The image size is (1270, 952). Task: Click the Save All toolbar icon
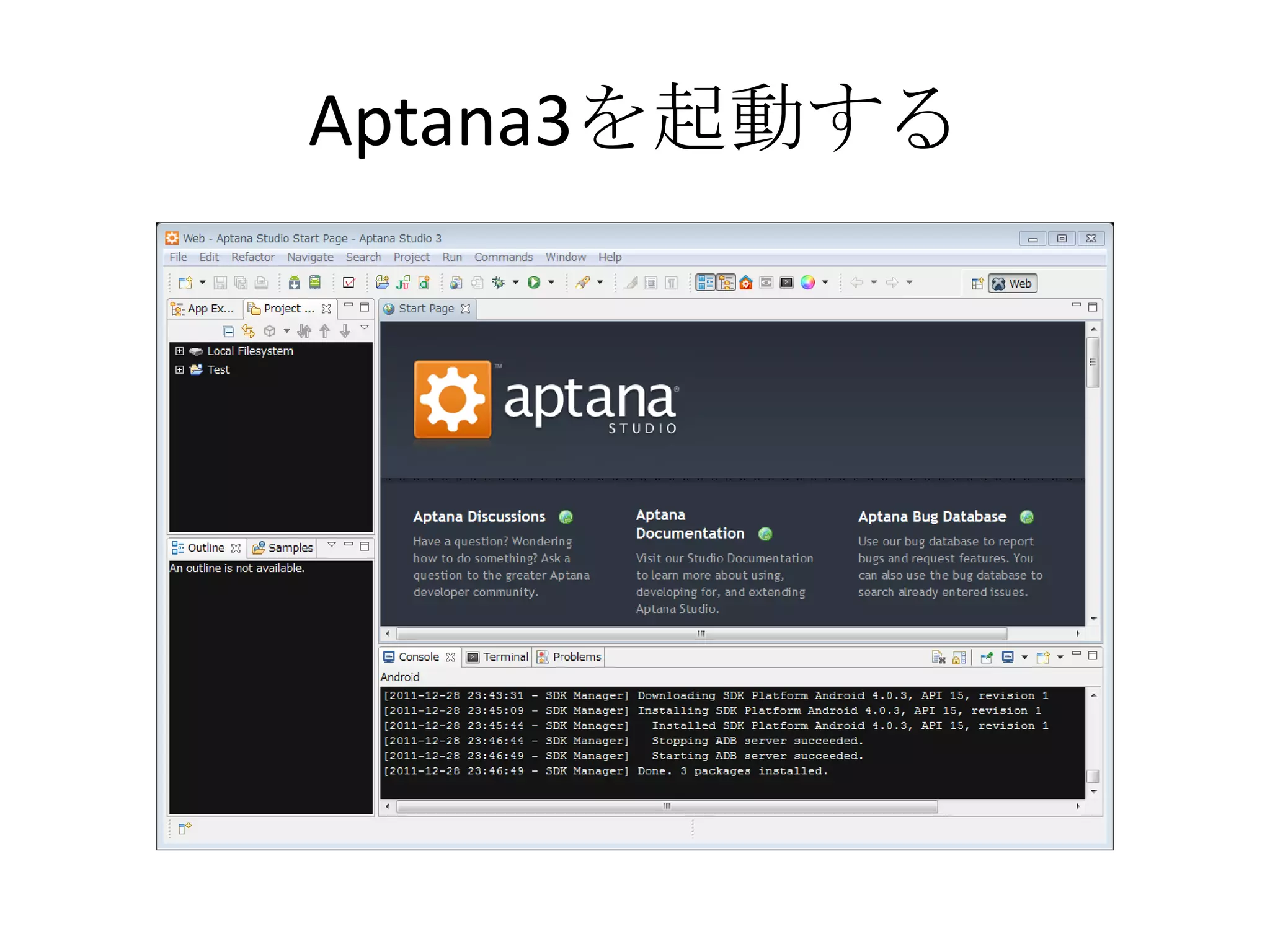[241, 283]
